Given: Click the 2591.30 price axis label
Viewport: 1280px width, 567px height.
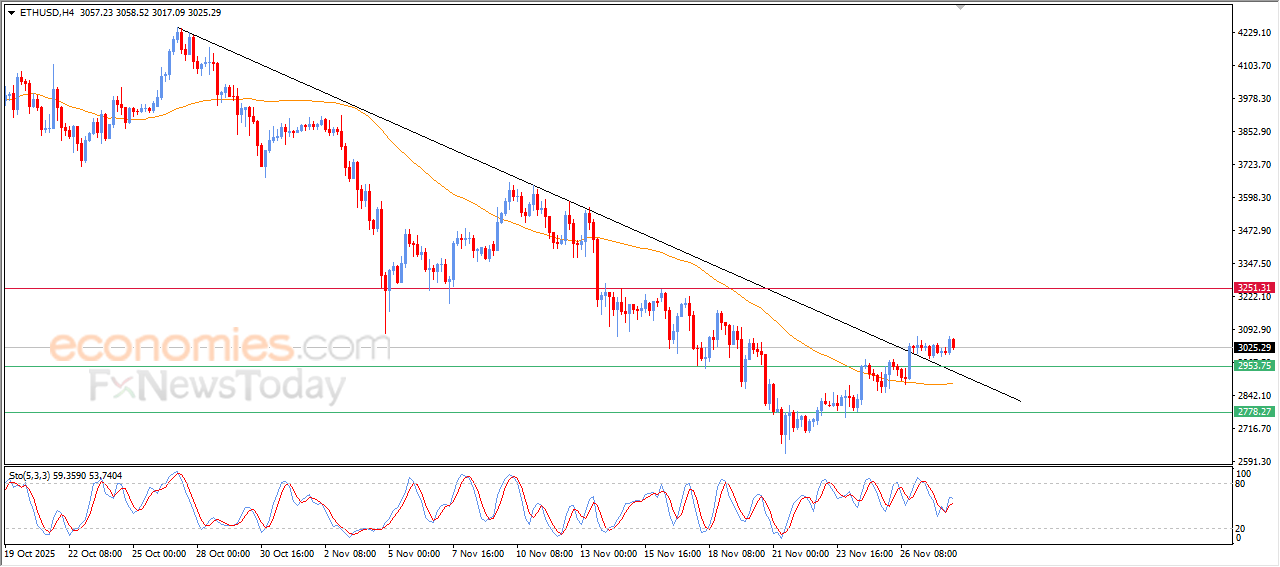Looking at the screenshot, I should tap(1252, 461).
